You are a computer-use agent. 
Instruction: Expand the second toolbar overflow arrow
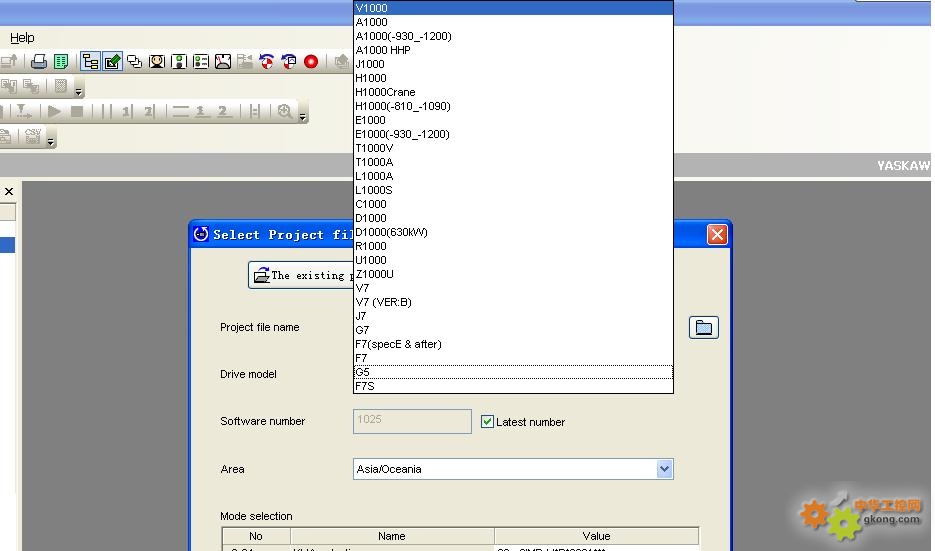coord(79,92)
